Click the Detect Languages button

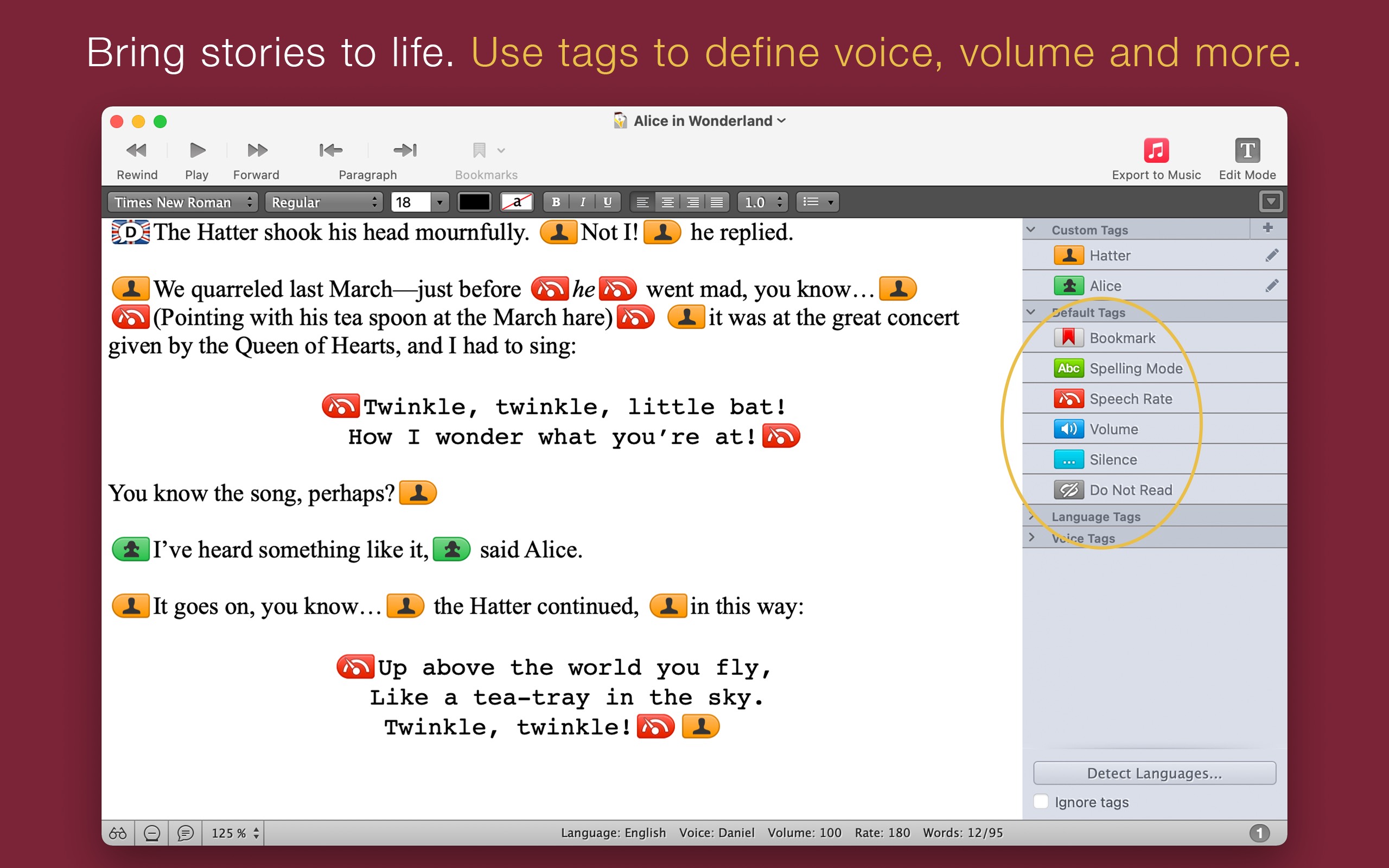point(1154,773)
